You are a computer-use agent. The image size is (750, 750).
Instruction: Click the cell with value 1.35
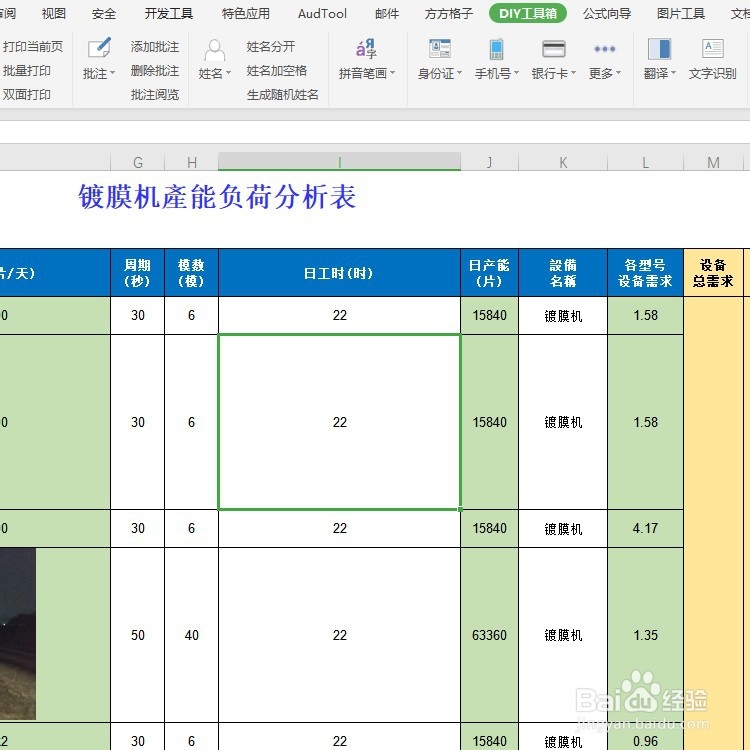[x=645, y=635]
